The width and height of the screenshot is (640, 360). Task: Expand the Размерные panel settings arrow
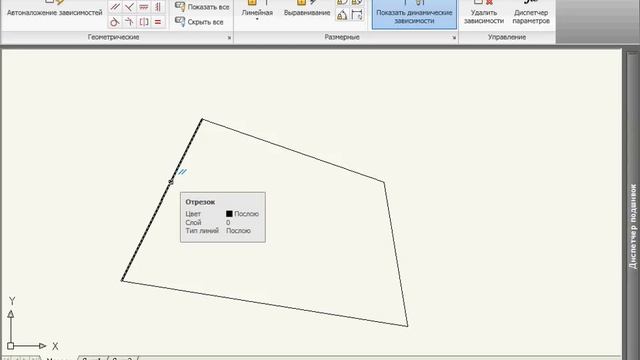(x=454, y=38)
